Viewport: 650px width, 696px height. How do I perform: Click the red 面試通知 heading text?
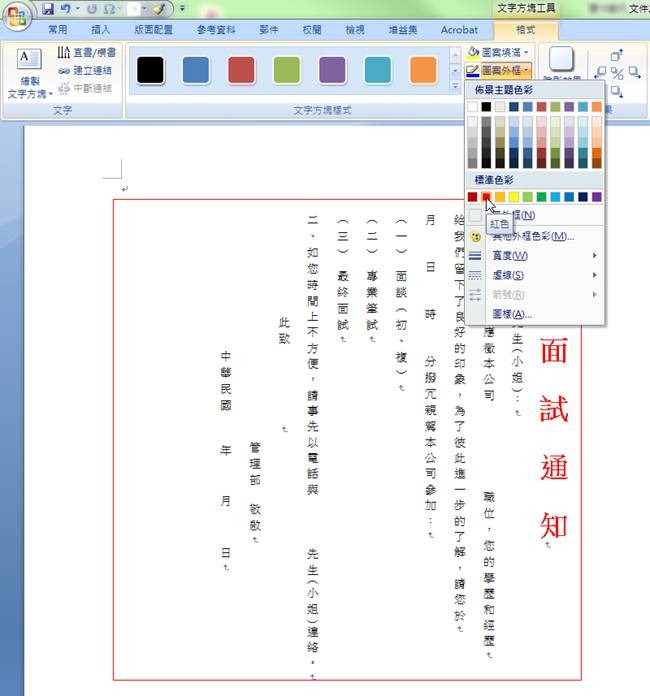click(554, 438)
